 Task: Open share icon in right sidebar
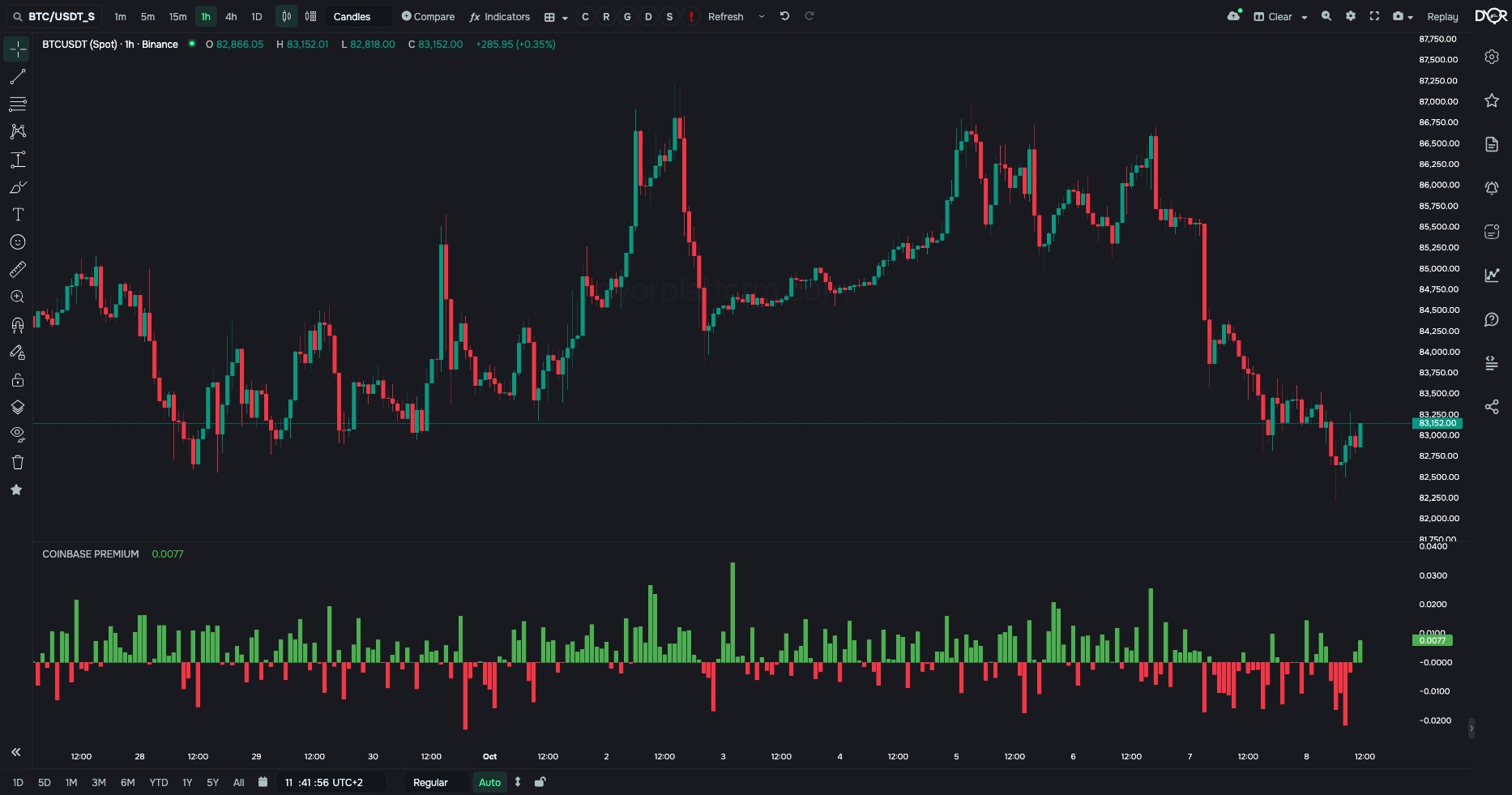coord(1492,407)
